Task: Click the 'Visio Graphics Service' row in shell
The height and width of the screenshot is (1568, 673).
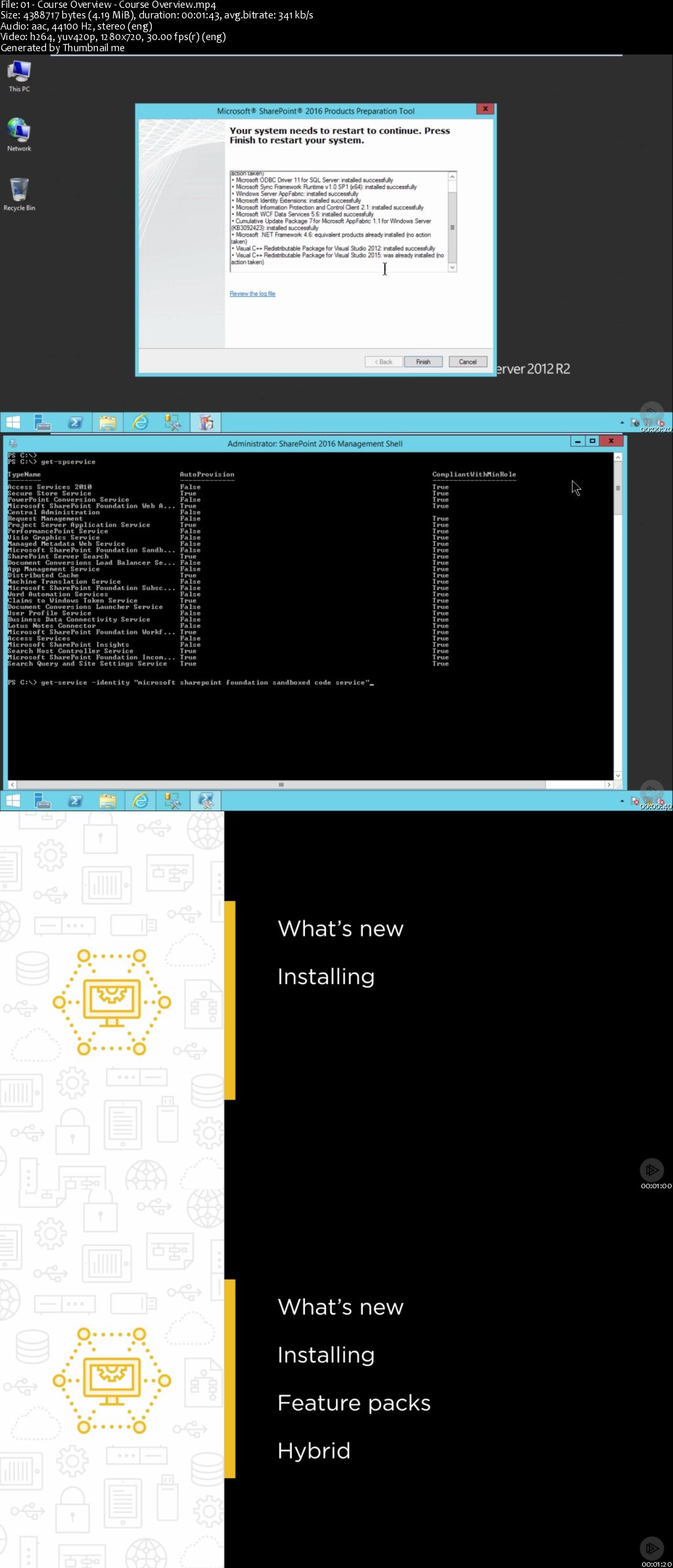Action: coord(228,537)
